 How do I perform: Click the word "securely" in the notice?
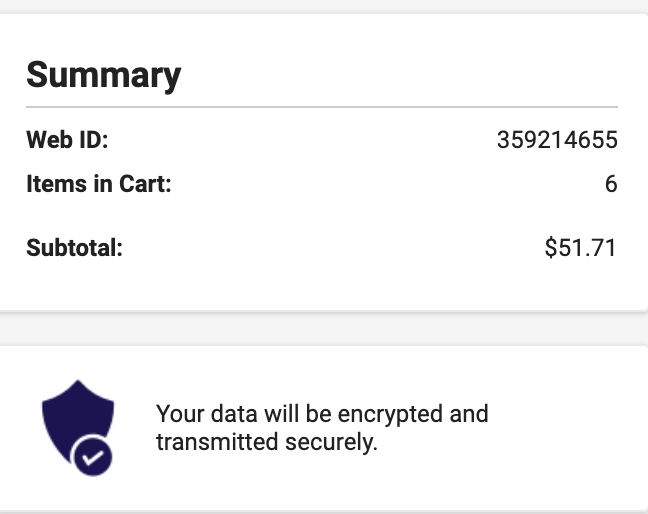337,442
